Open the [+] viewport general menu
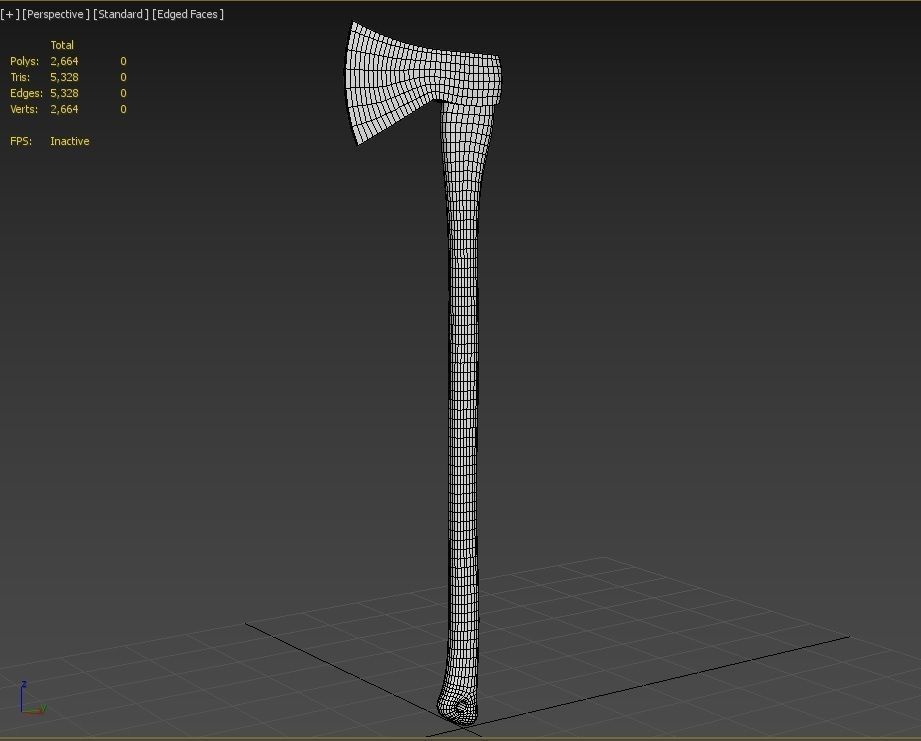 (10, 14)
